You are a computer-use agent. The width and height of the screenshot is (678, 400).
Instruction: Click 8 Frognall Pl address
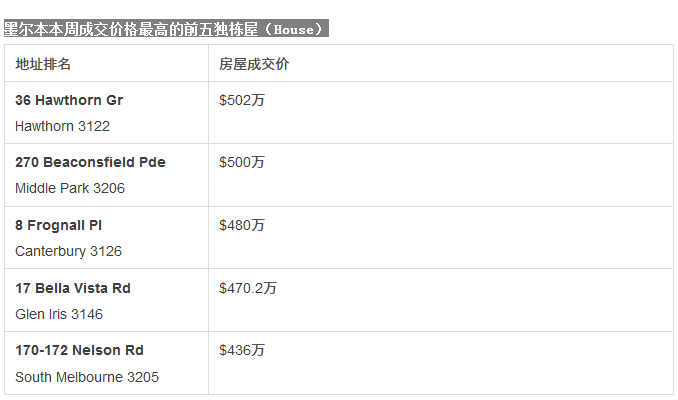[58, 225]
